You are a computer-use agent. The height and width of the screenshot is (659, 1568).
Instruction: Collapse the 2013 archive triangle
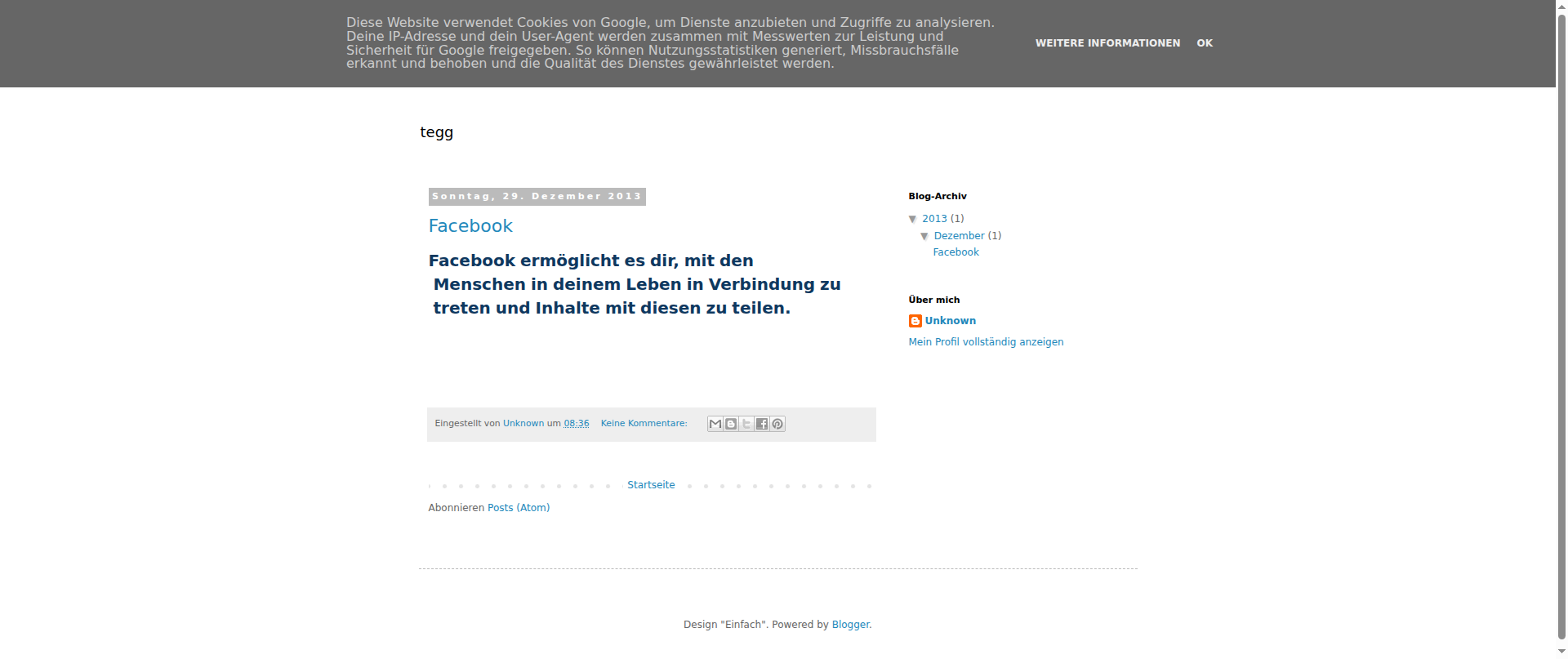point(913,219)
